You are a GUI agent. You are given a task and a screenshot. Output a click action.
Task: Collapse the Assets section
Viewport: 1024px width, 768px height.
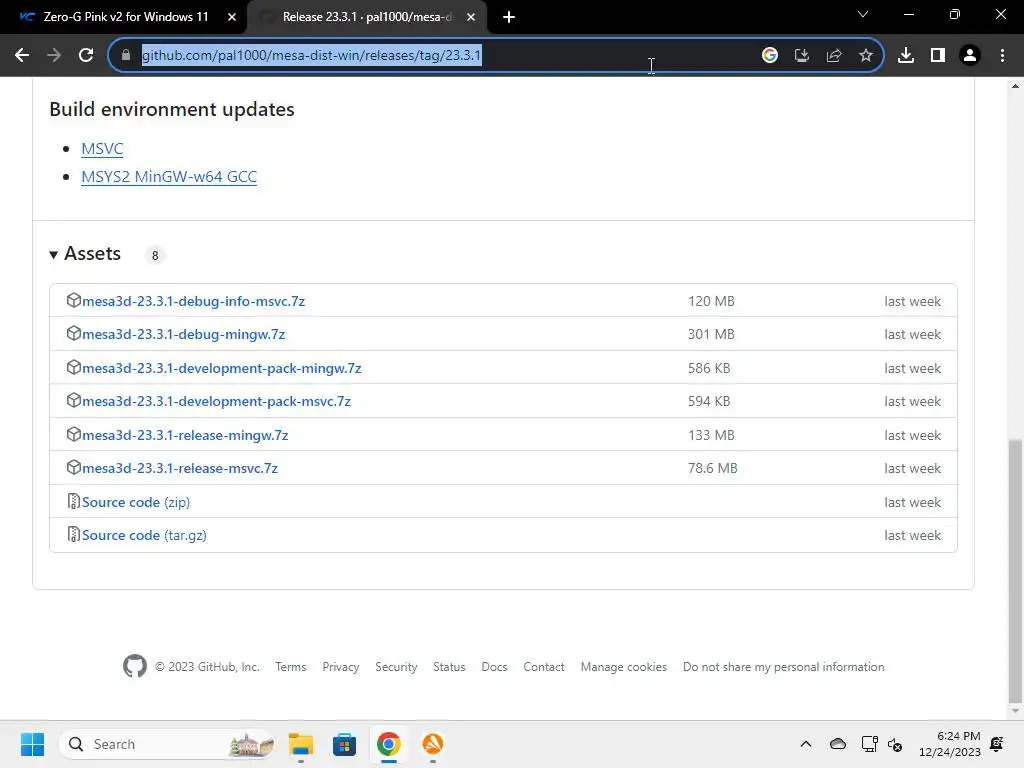85,254
